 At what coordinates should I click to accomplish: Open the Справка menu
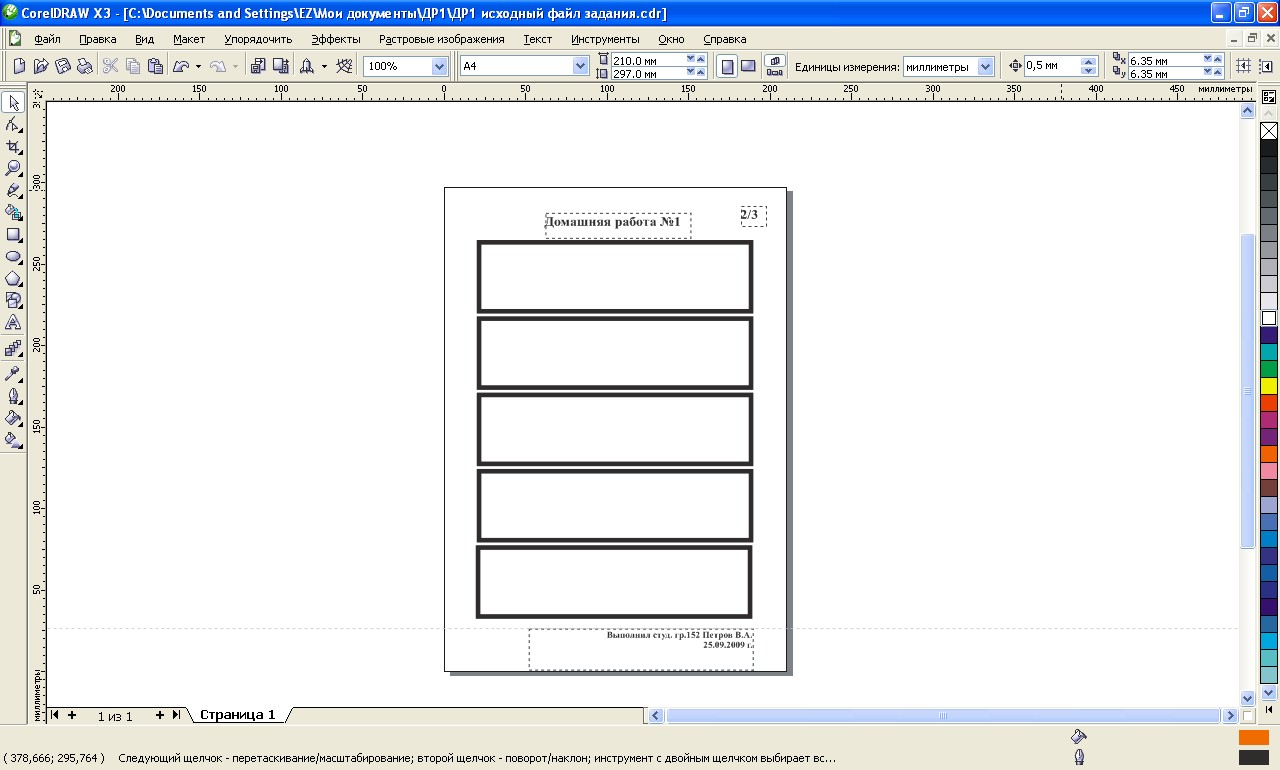724,39
